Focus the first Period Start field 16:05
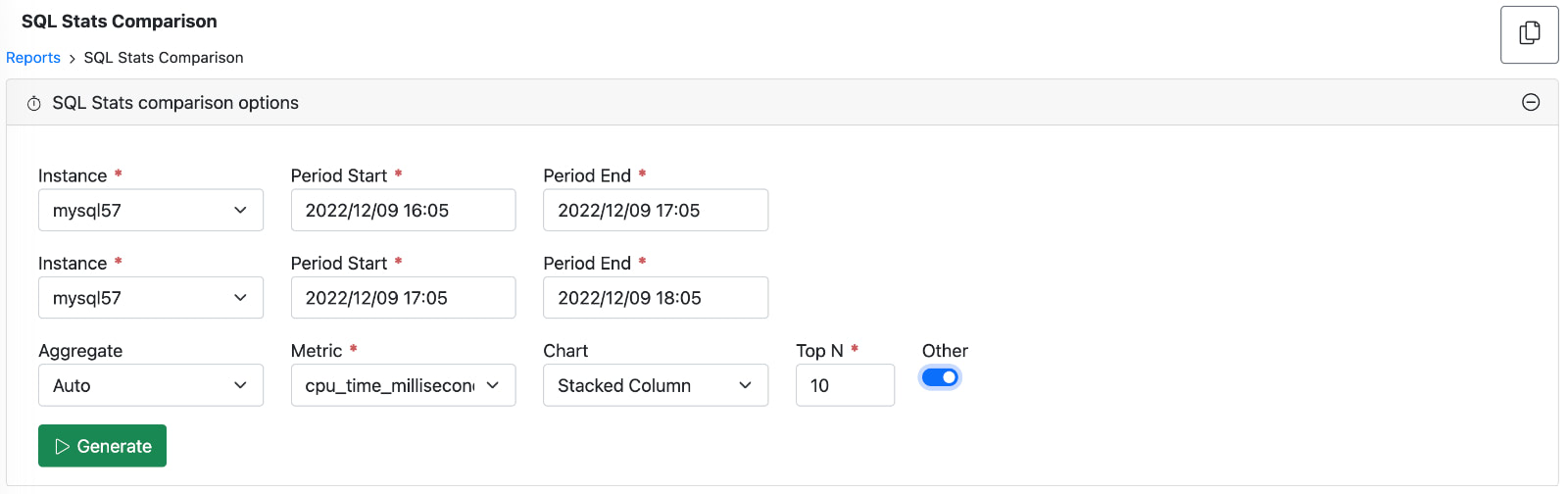 403,210
